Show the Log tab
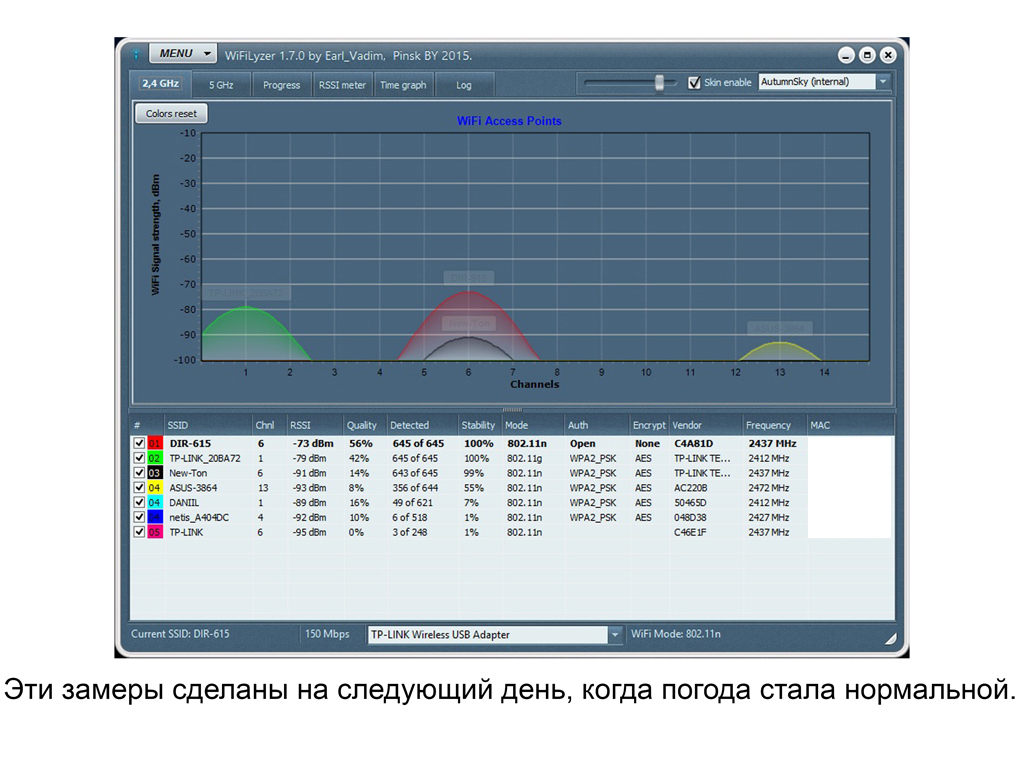The width and height of the screenshot is (1024, 768). [x=463, y=85]
